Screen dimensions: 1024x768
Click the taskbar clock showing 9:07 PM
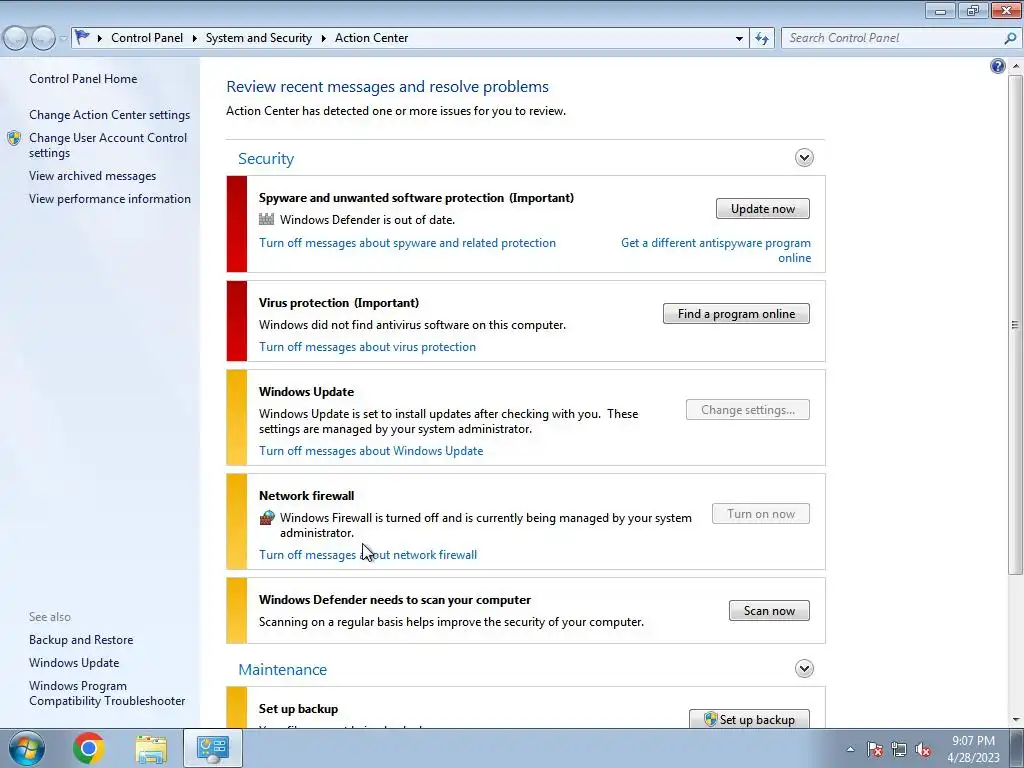[973, 749]
